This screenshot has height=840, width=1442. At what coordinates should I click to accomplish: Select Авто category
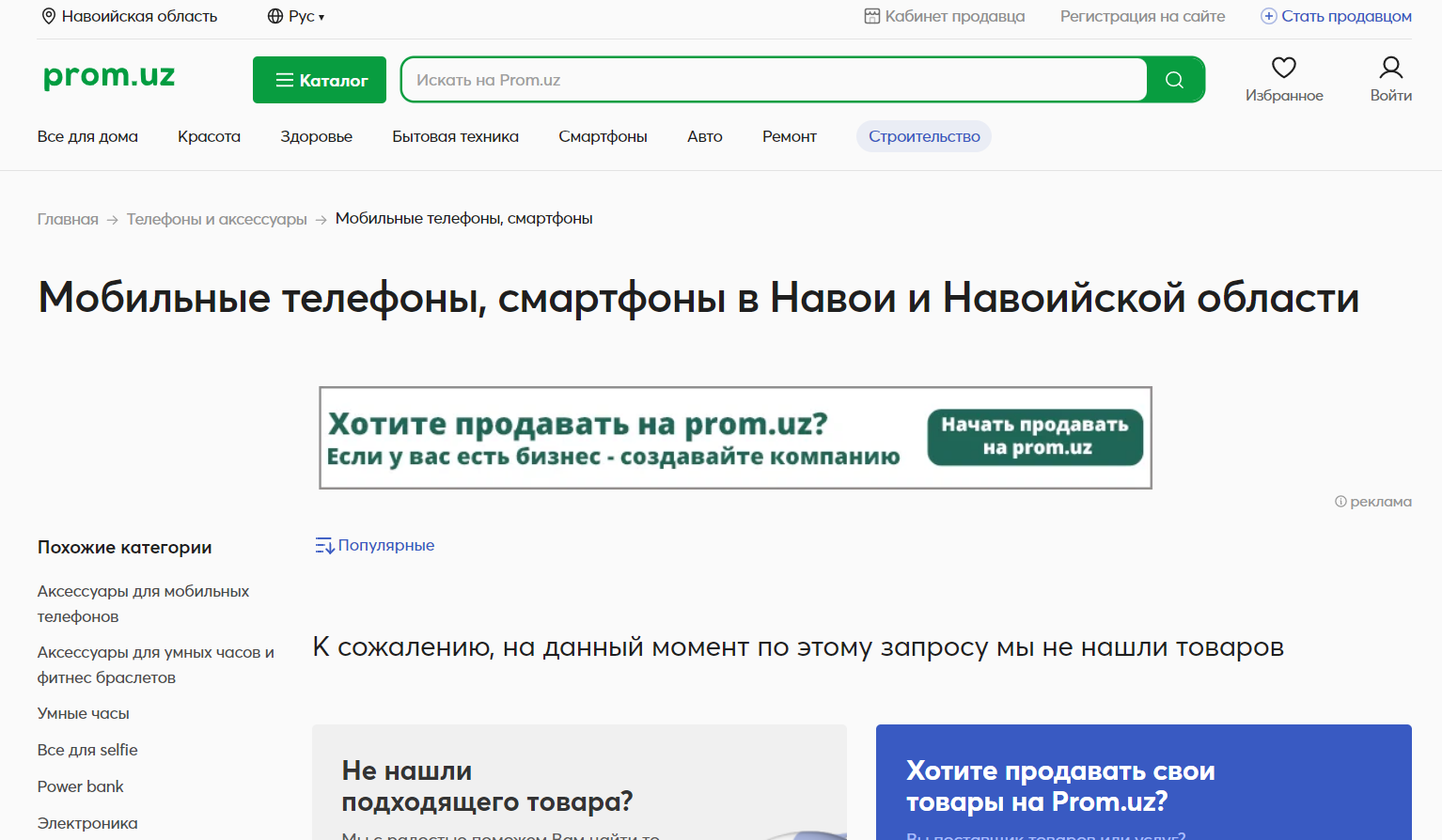705,136
